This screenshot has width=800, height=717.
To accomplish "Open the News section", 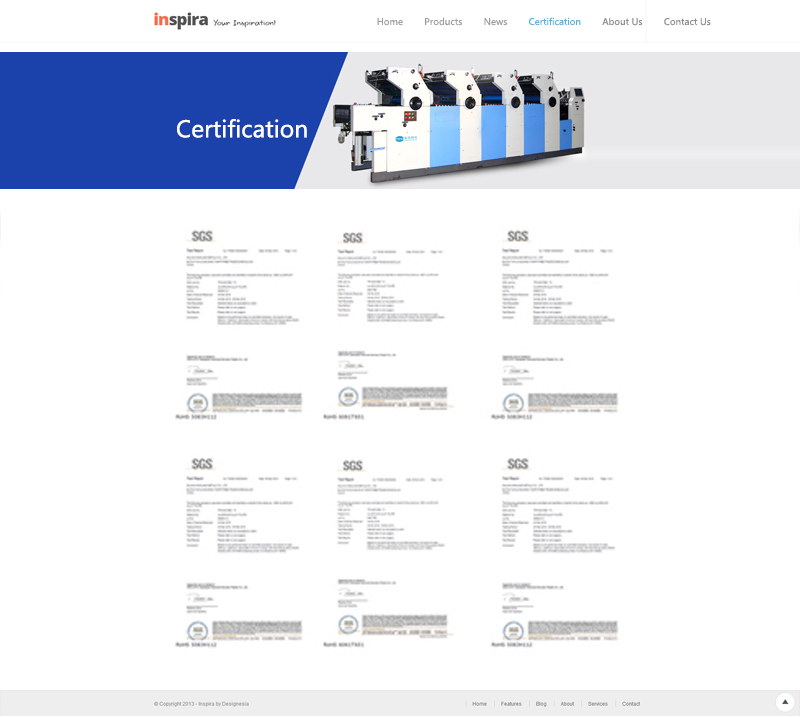I will coord(495,22).
